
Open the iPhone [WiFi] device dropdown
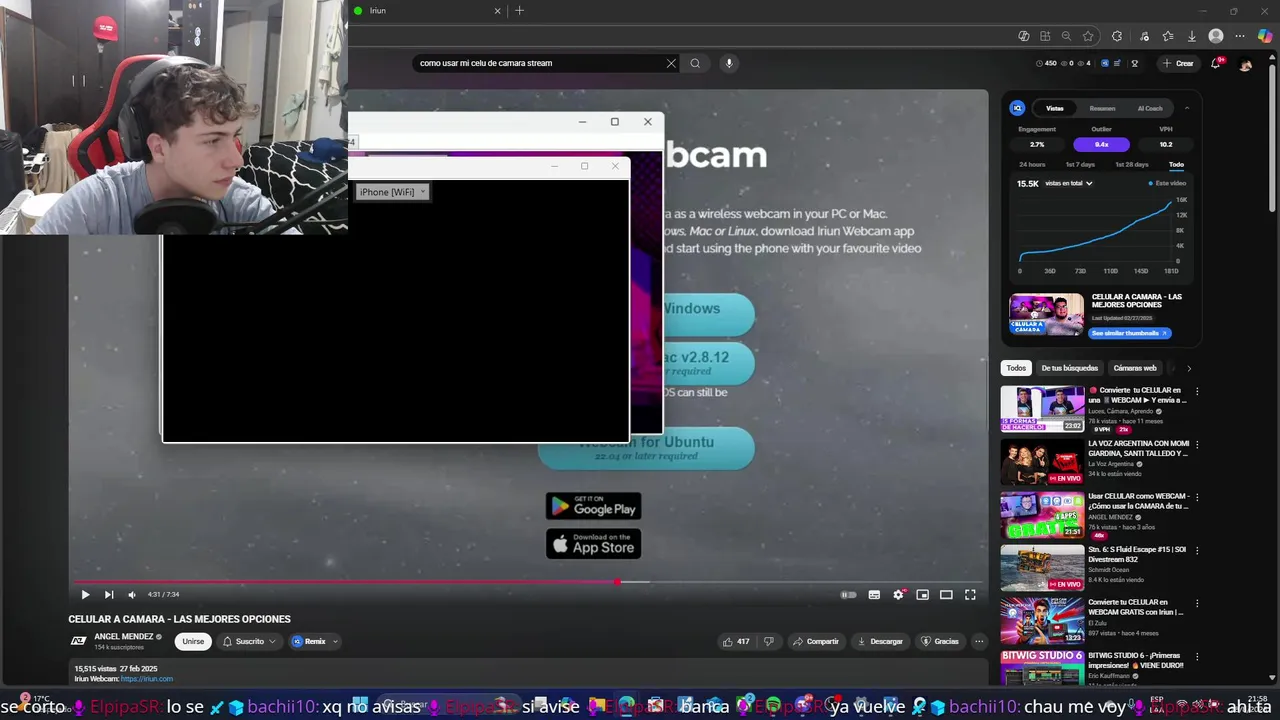[x=393, y=192]
